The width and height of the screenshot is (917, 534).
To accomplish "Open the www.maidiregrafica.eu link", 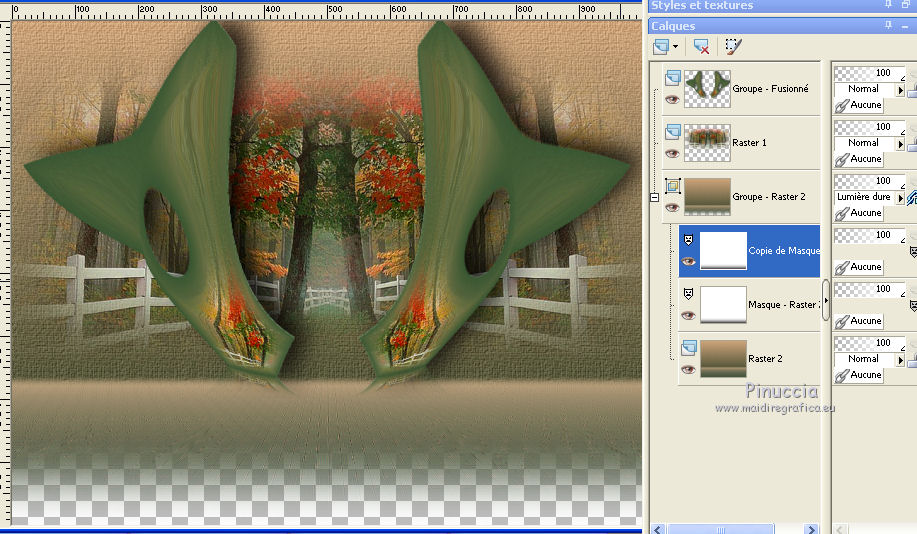I will (x=776, y=408).
